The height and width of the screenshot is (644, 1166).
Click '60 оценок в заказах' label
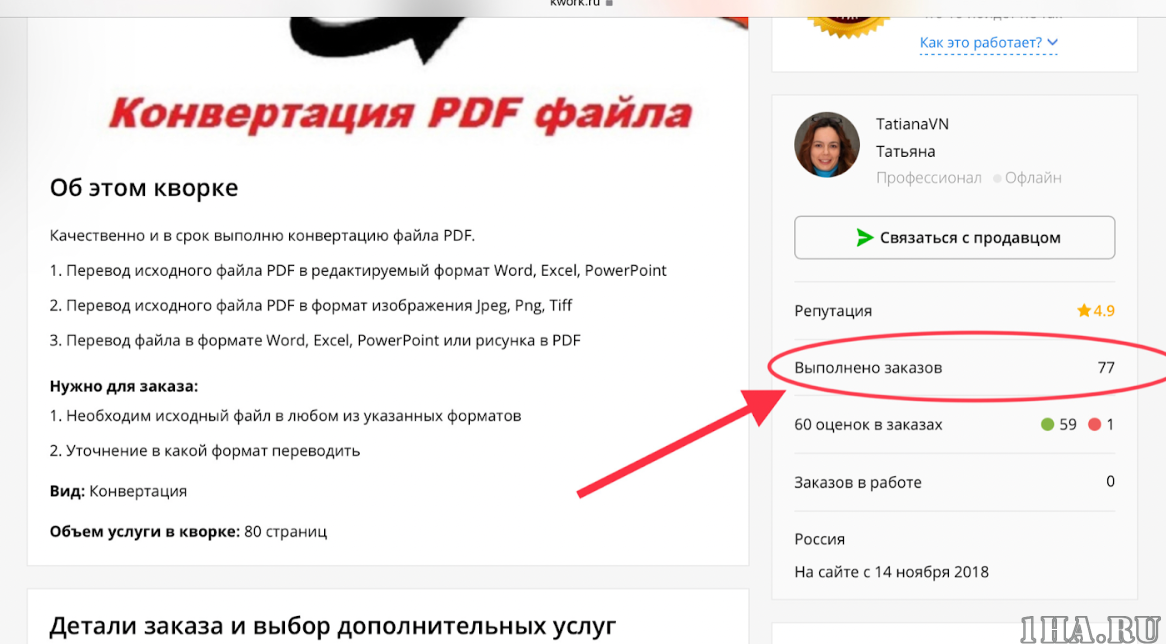click(868, 425)
